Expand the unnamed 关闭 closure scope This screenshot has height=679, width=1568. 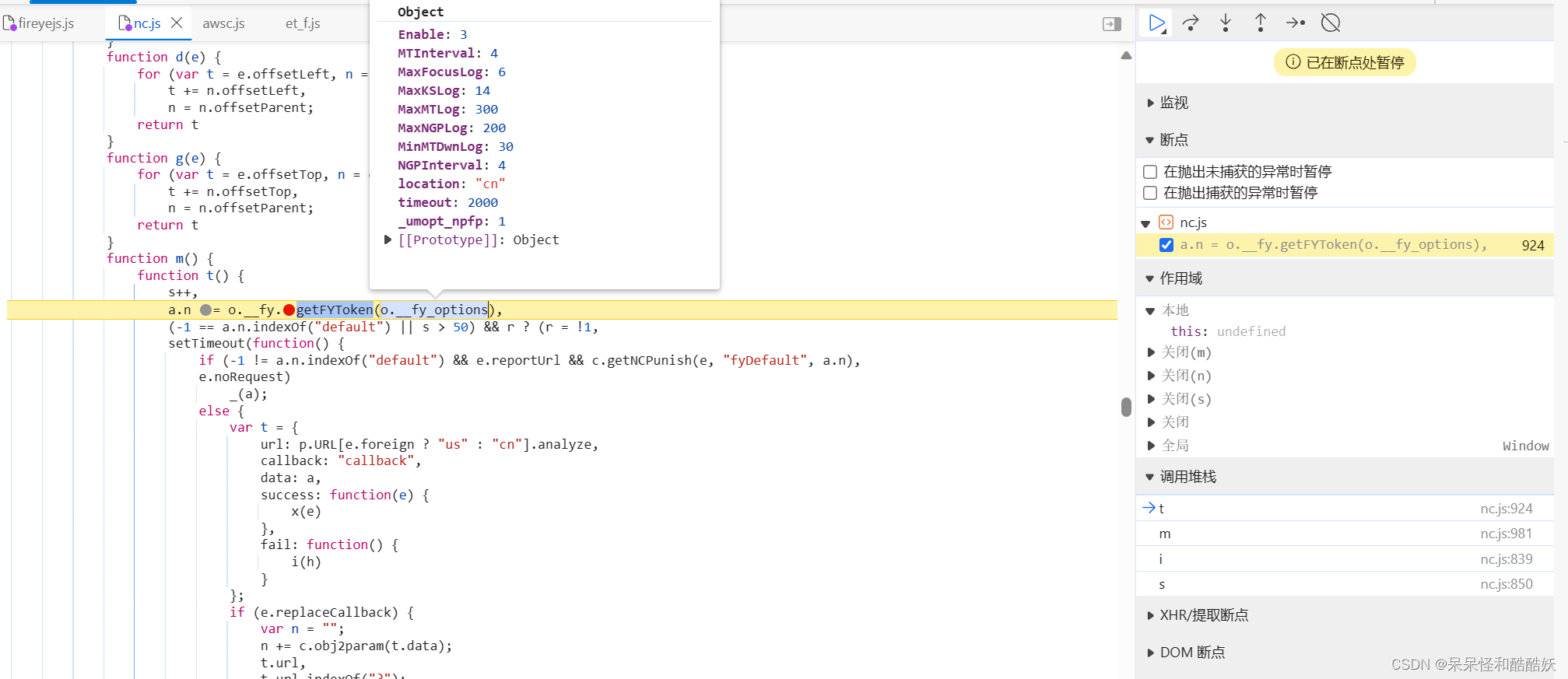(x=1151, y=422)
